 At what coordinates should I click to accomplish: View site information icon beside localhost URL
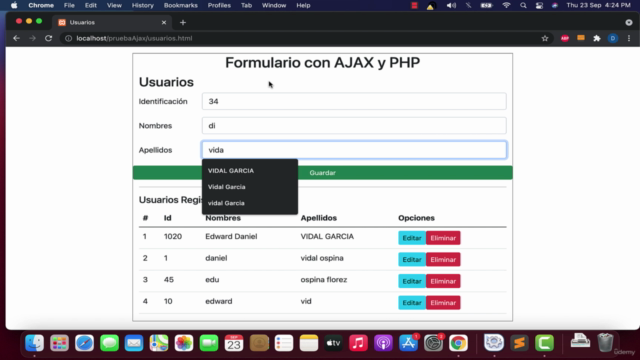coord(69,38)
